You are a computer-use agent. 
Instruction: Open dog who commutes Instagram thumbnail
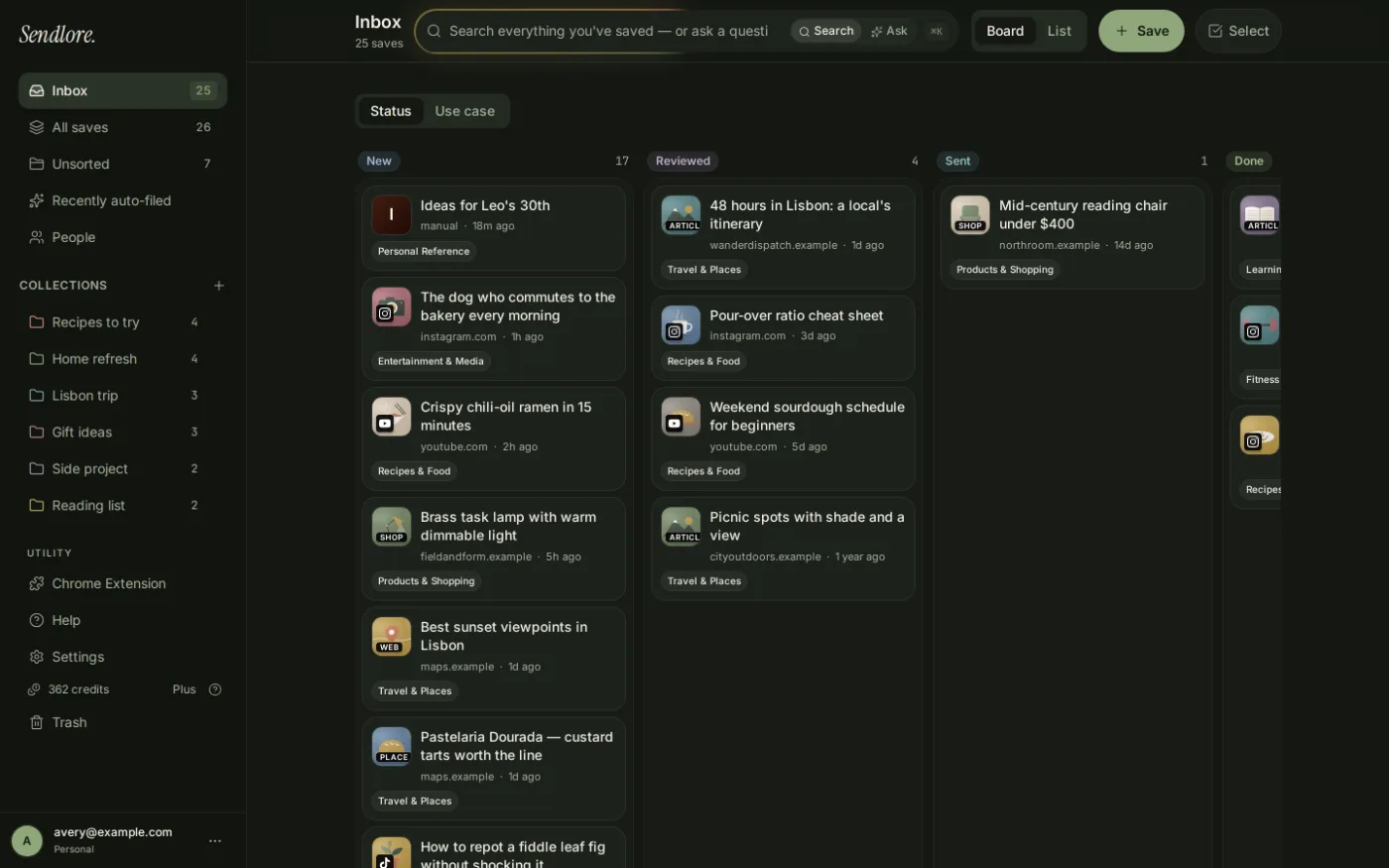pyautogui.click(x=392, y=308)
